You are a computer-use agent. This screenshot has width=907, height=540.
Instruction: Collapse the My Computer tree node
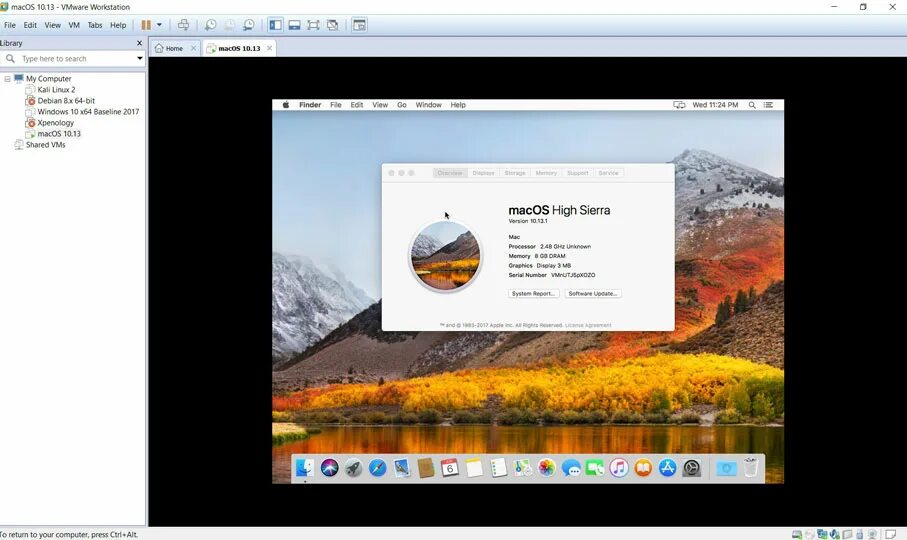point(7,79)
